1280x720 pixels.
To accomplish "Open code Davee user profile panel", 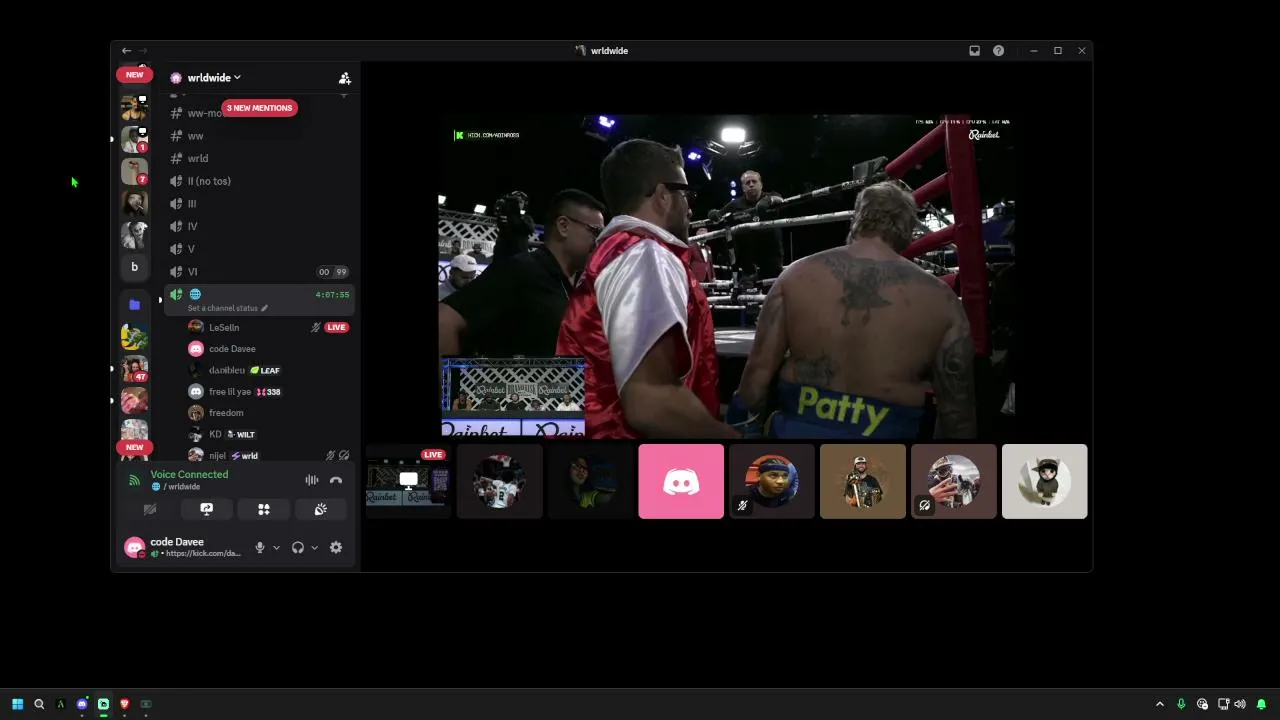I will (x=184, y=547).
